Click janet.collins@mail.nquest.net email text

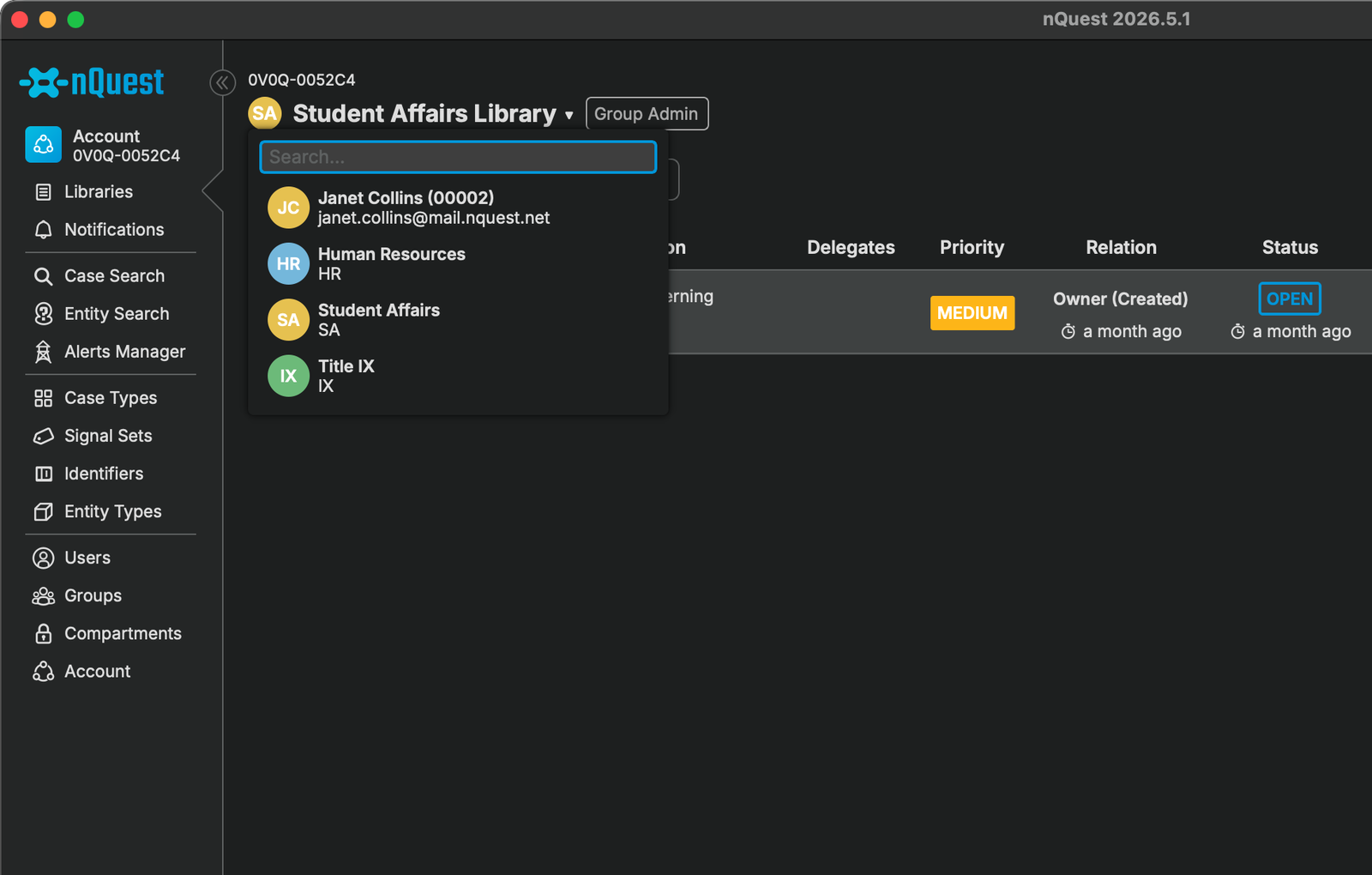pyautogui.click(x=434, y=218)
